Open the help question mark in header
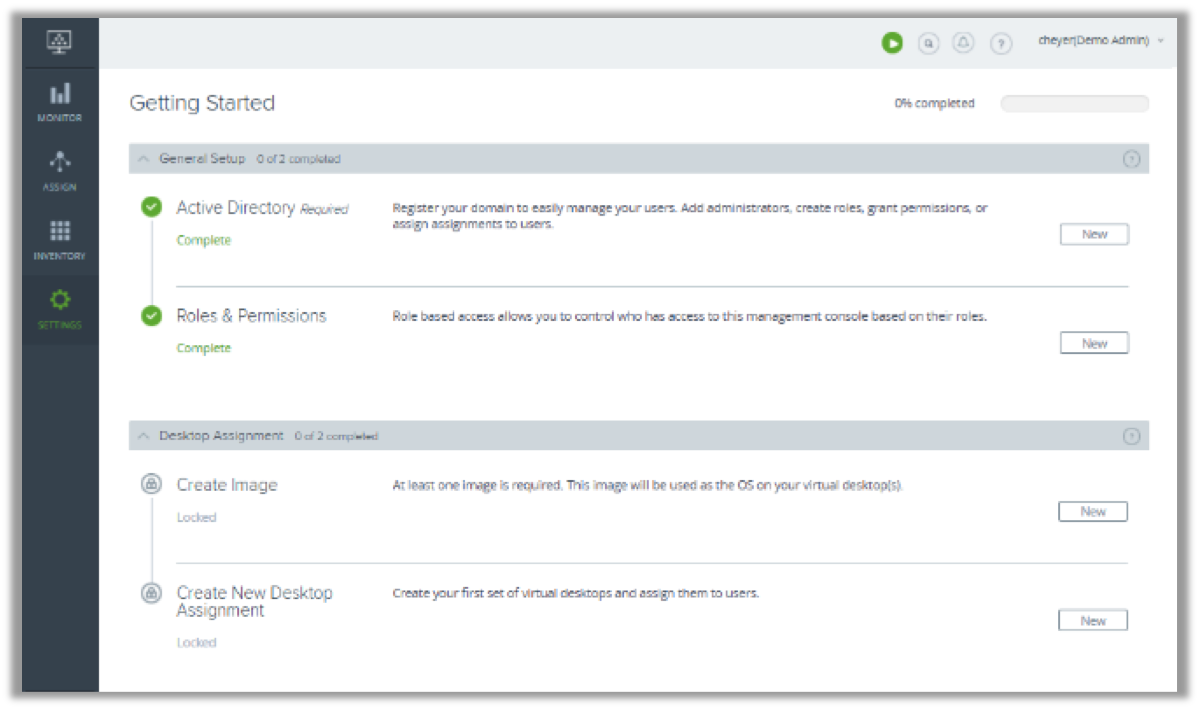The width and height of the screenshot is (1200, 710). click(1001, 43)
